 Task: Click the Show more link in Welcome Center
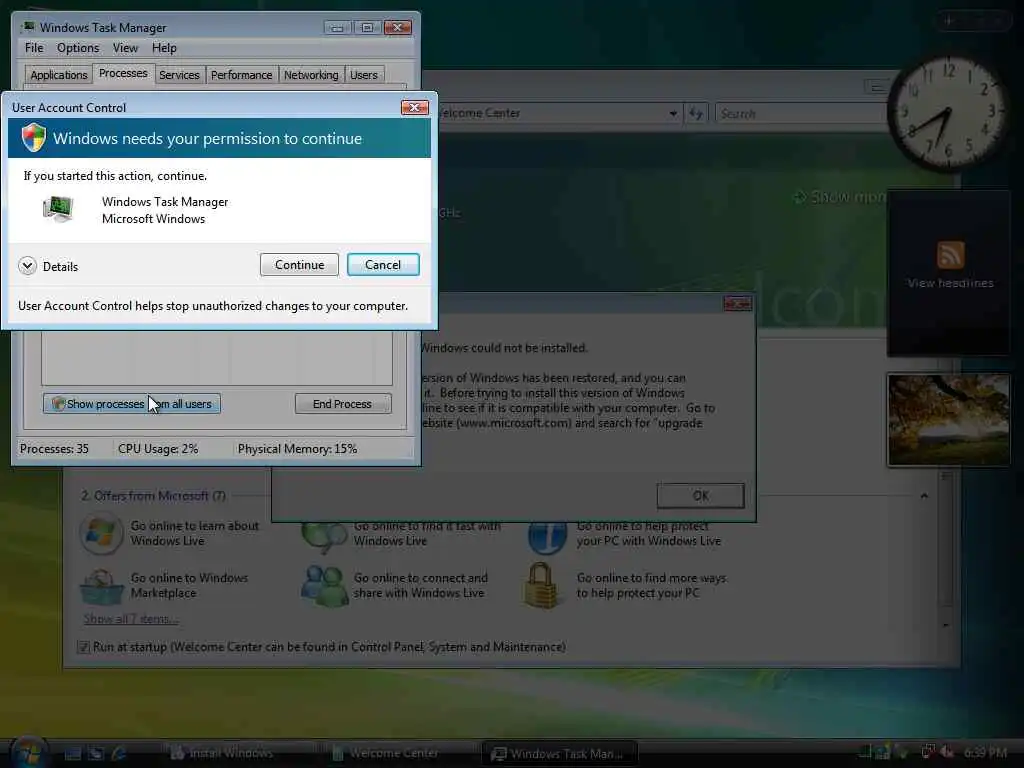click(841, 197)
